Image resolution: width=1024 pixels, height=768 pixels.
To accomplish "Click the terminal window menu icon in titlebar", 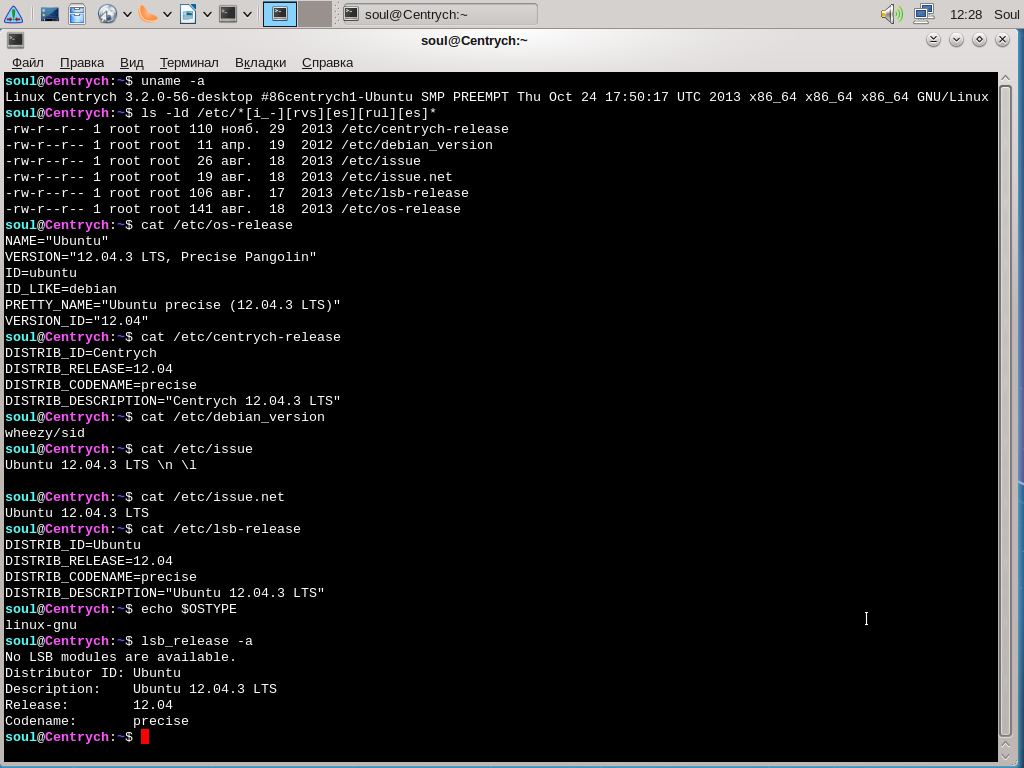I will click(16, 40).
